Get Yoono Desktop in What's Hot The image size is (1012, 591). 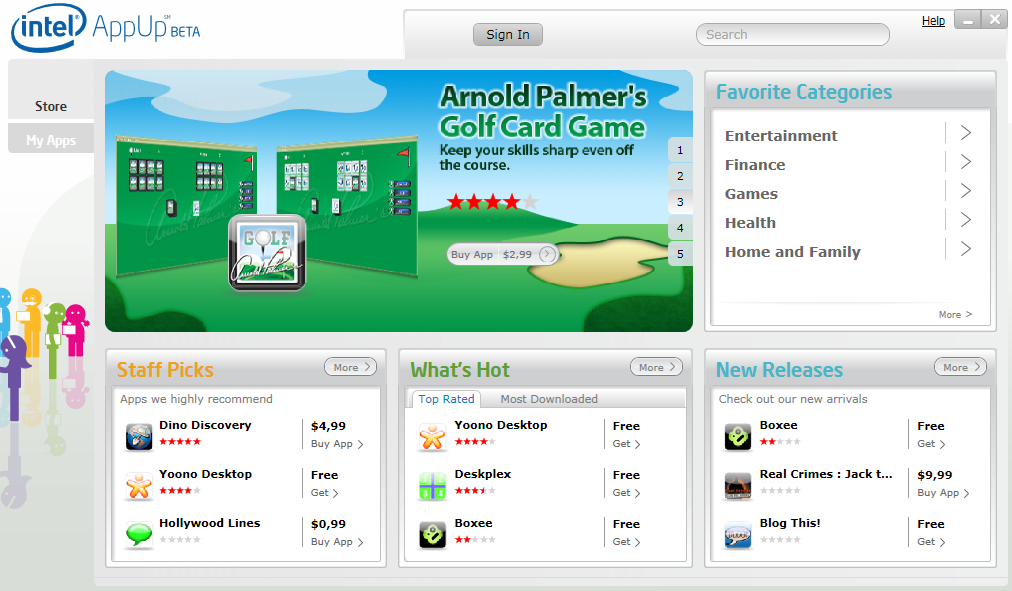(x=626, y=444)
